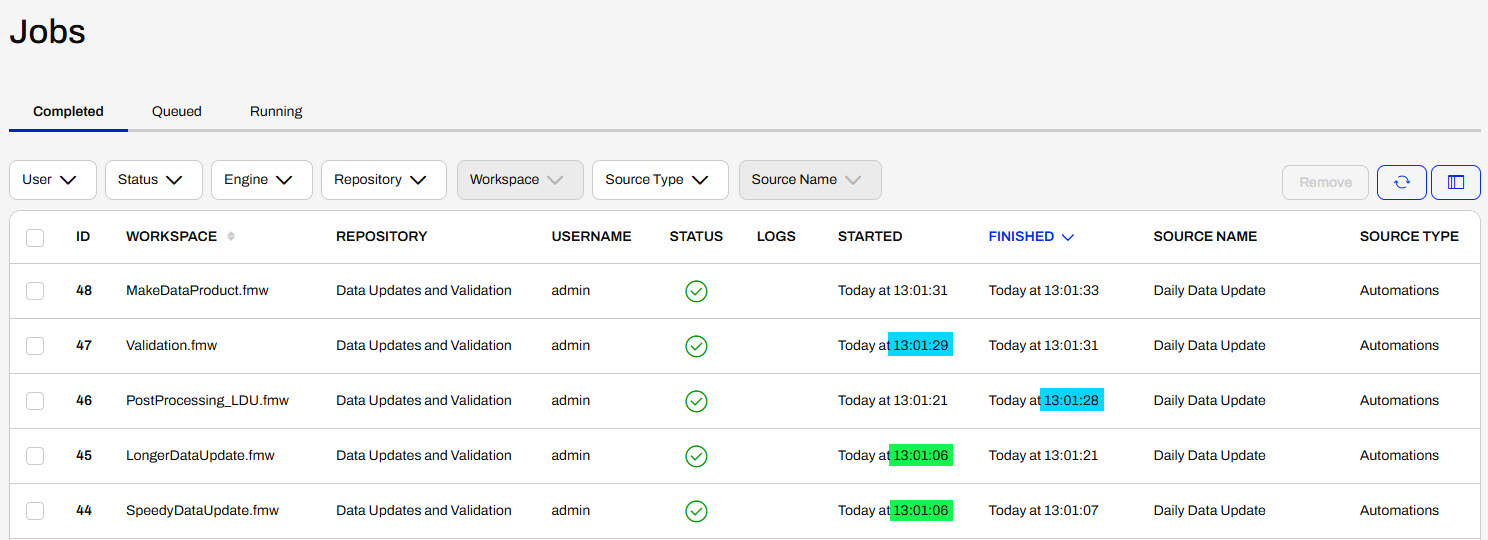Screen dimensions: 1488x540
Task: Click success status icon for Validation.fmw
Action: 696,346
